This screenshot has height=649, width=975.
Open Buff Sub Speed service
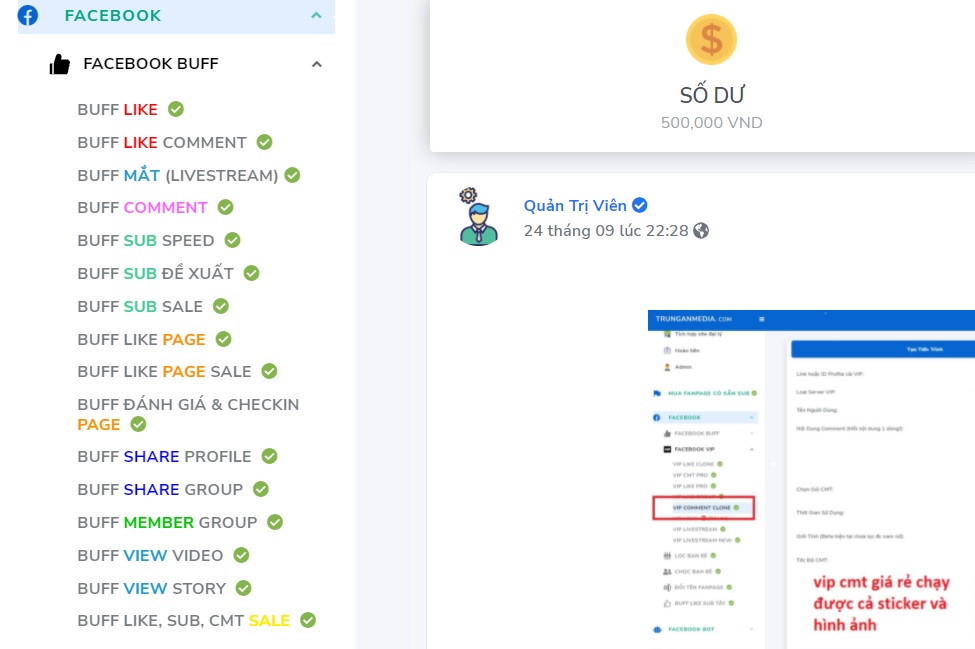coord(146,241)
